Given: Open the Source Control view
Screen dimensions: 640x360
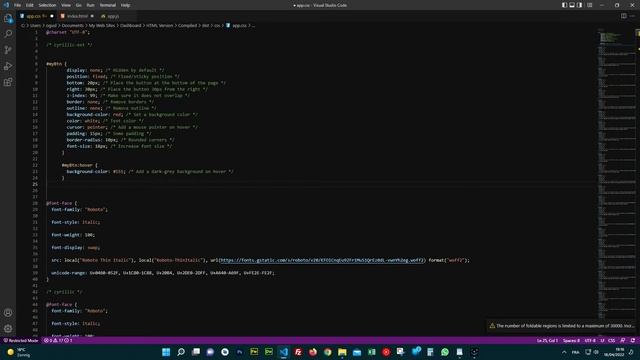Looking at the screenshot, I should 8,50.
